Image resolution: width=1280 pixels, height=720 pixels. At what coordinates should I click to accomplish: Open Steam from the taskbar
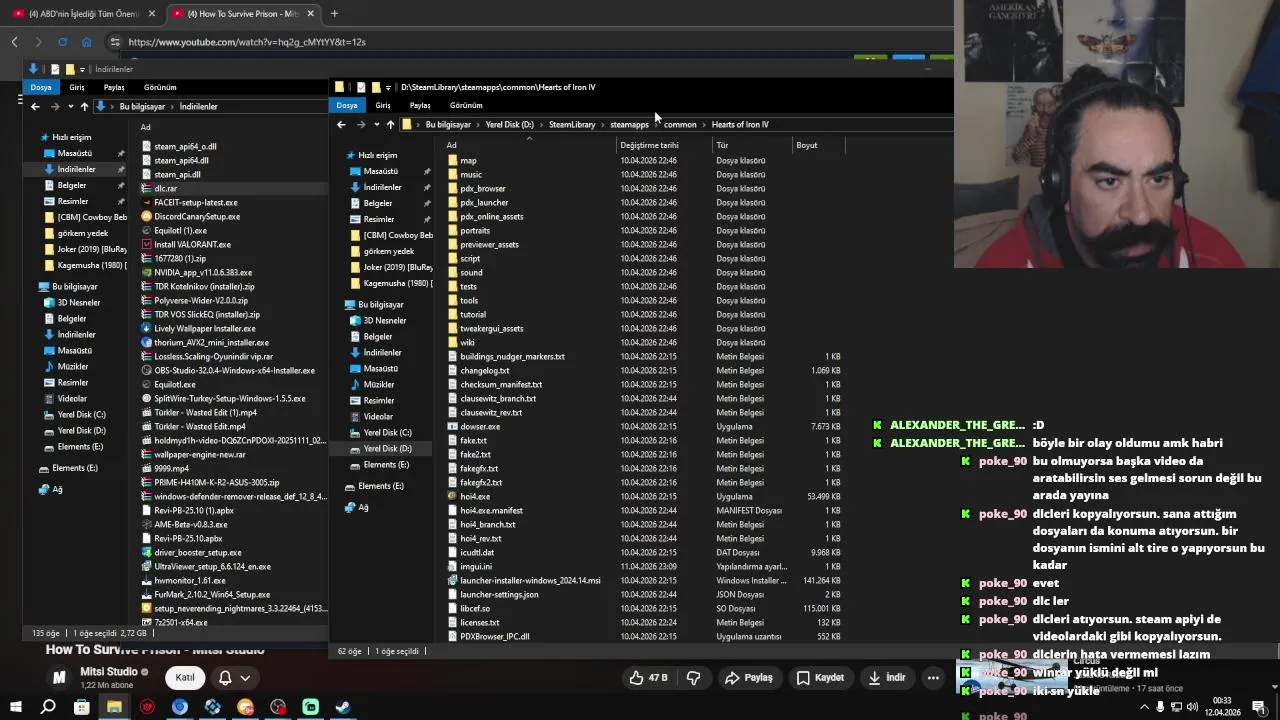tap(342, 707)
